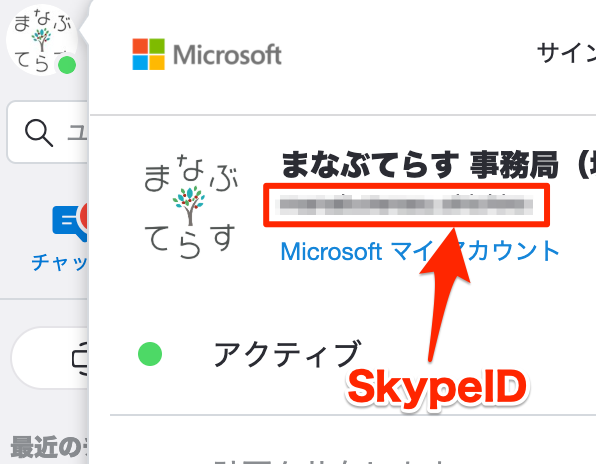Viewport: 596px width, 464px height.
Task: Click the Microsoft four-color logo
Action: click(149, 54)
